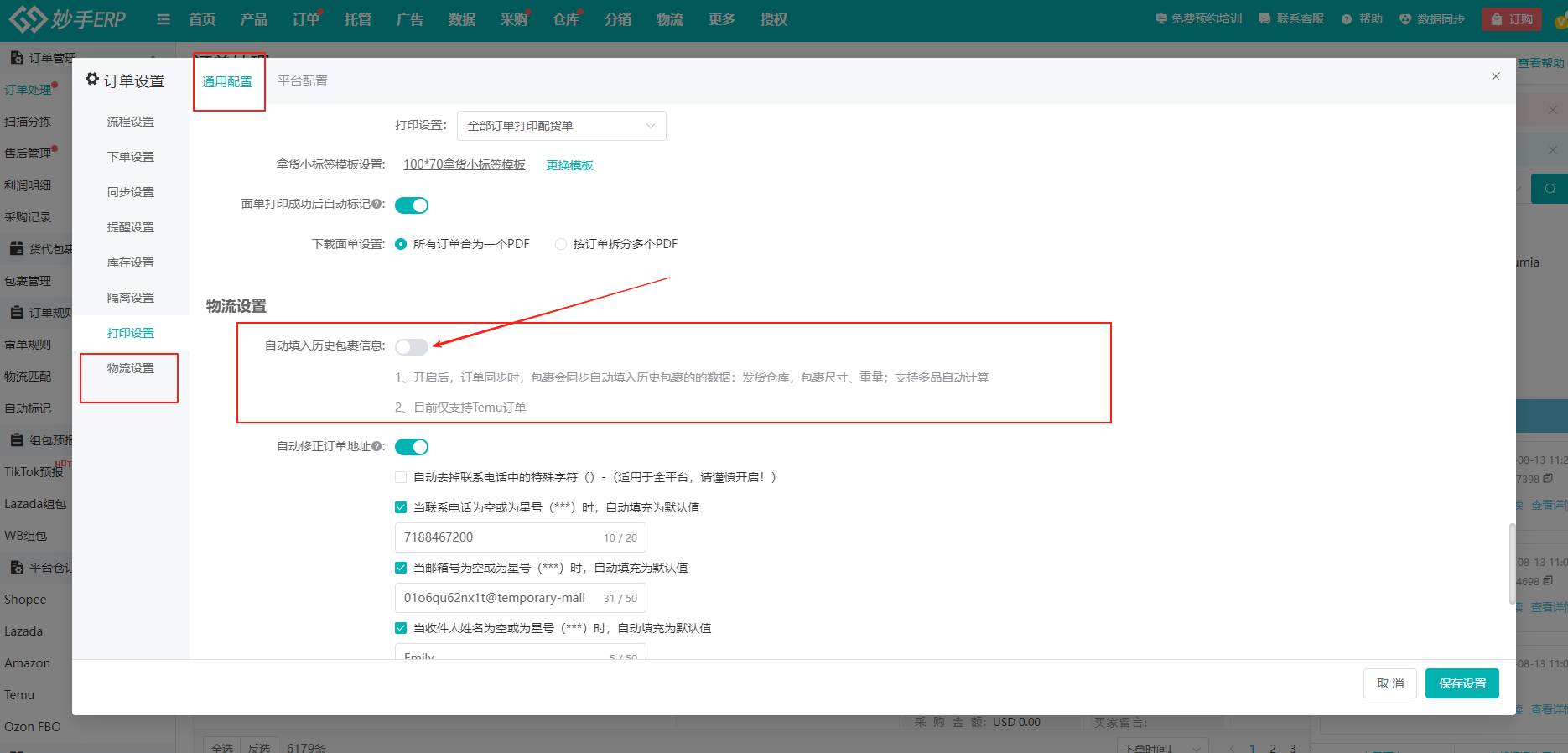Viewport: 1568px width, 753px height.
Task: Uncheck 当联系电话为空或为星号 checkbox
Action: click(x=401, y=507)
